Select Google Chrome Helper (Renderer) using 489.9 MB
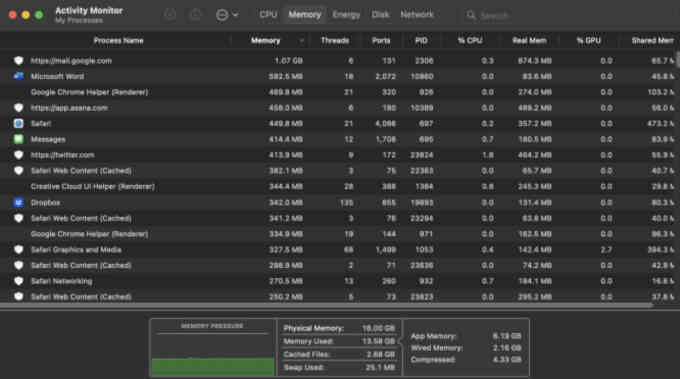The height and width of the screenshot is (379, 680). pos(89,92)
